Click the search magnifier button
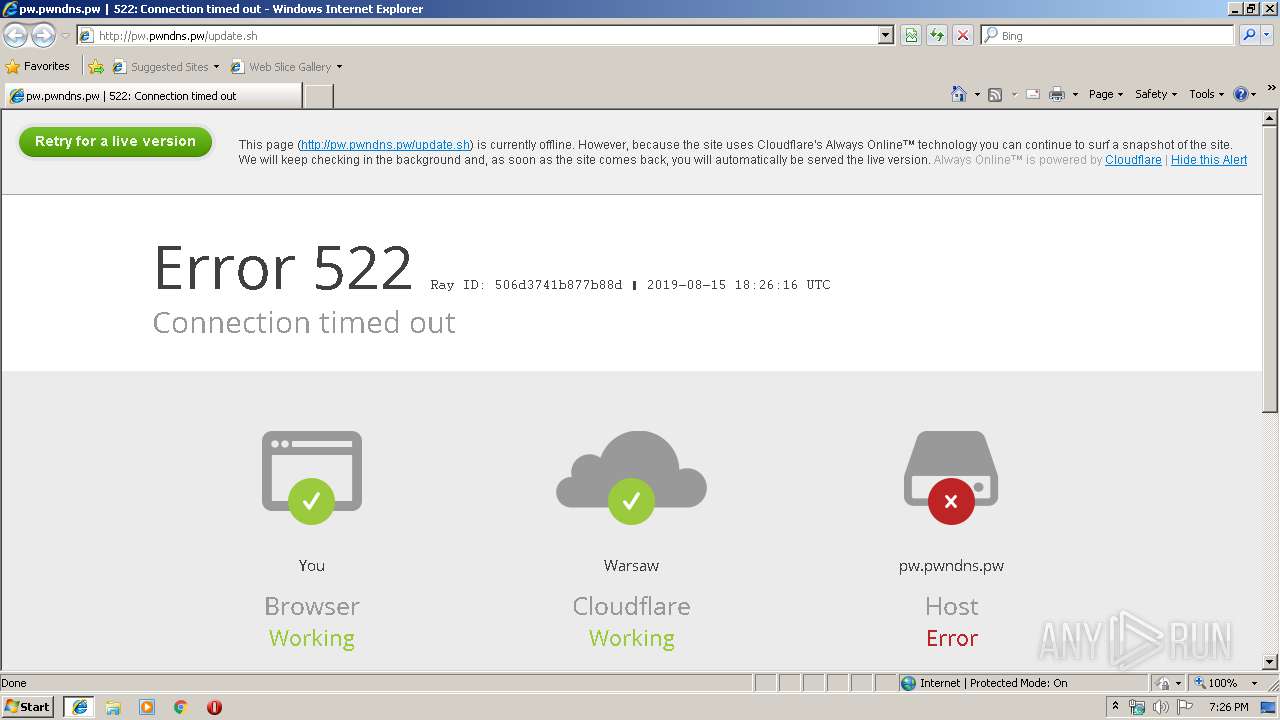 point(1248,35)
